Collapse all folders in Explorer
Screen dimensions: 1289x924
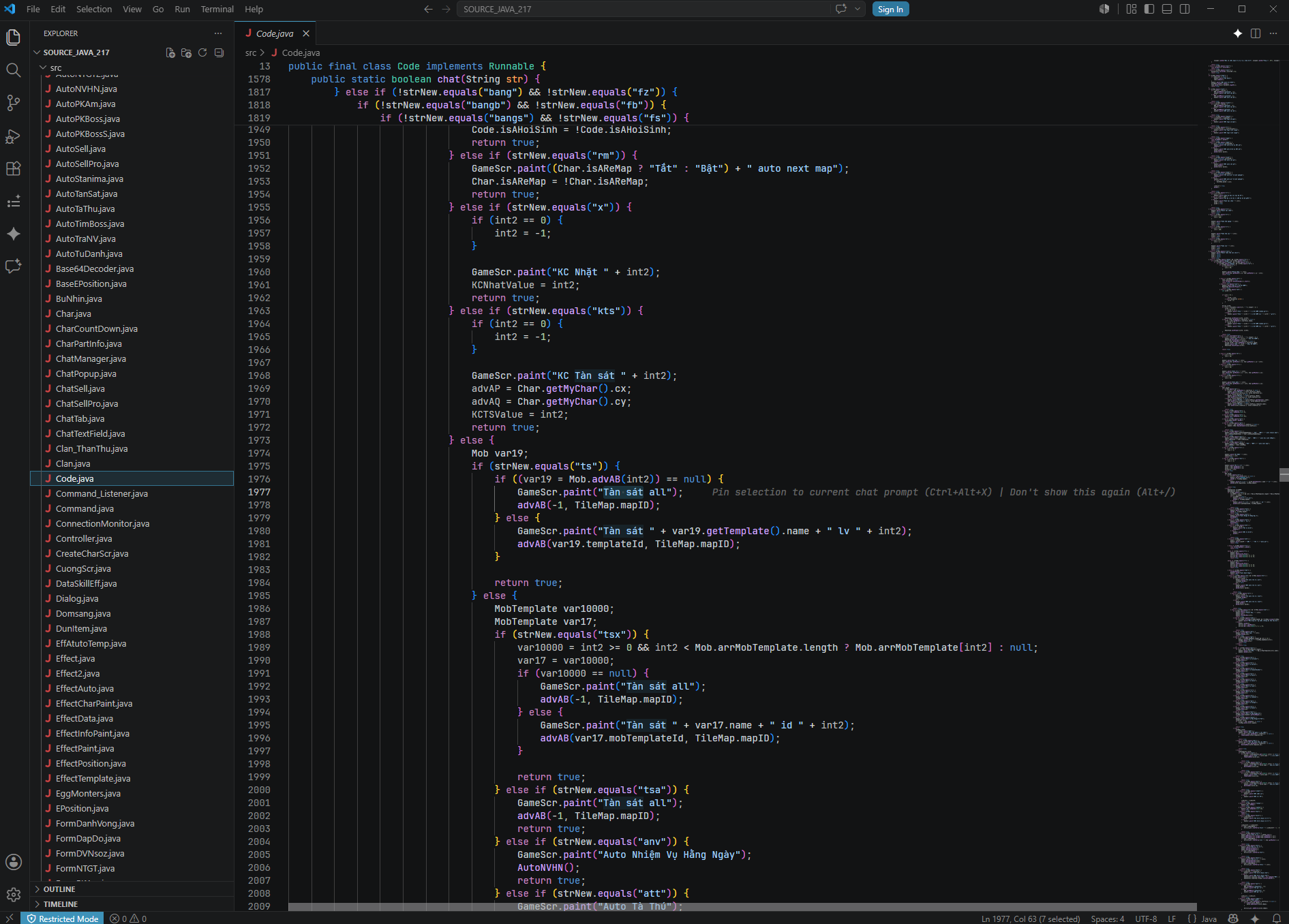(219, 52)
